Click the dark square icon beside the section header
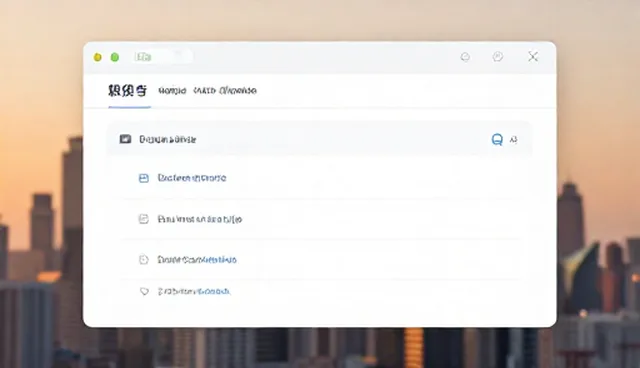This screenshot has height=368, width=640. 125,139
